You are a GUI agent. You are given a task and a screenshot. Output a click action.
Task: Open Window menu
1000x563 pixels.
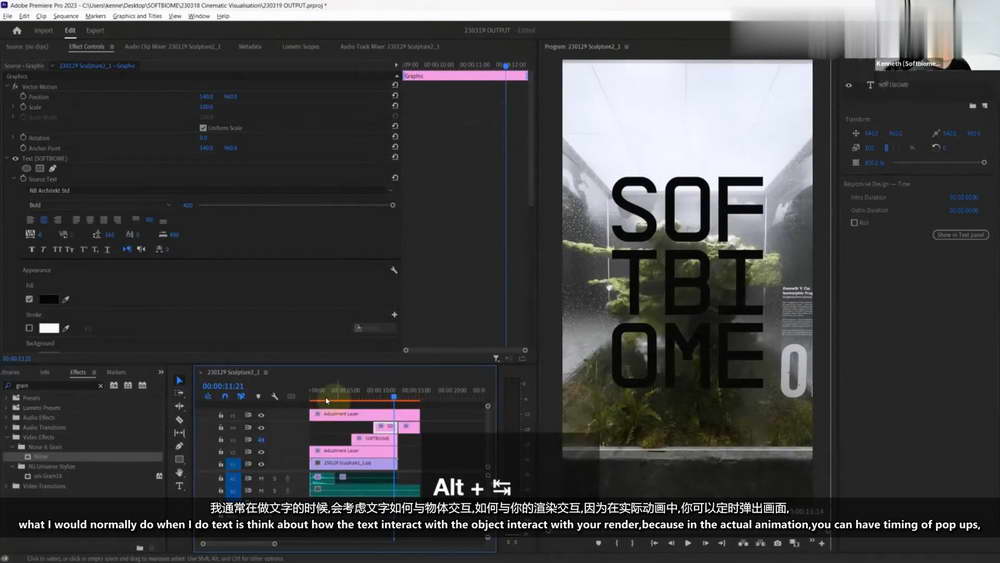click(199, 16)
